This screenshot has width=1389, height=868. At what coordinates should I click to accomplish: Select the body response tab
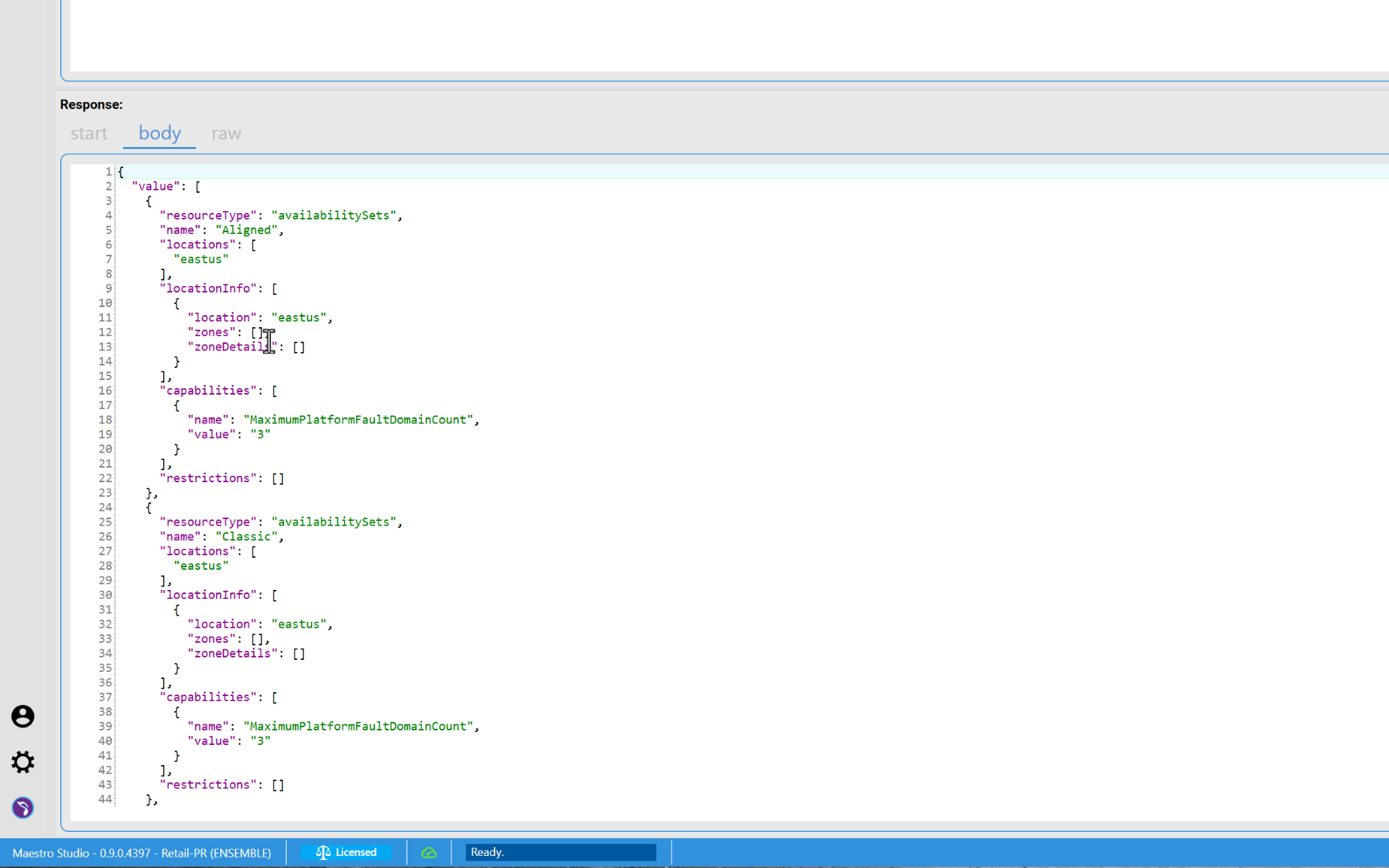pos(159,133)
